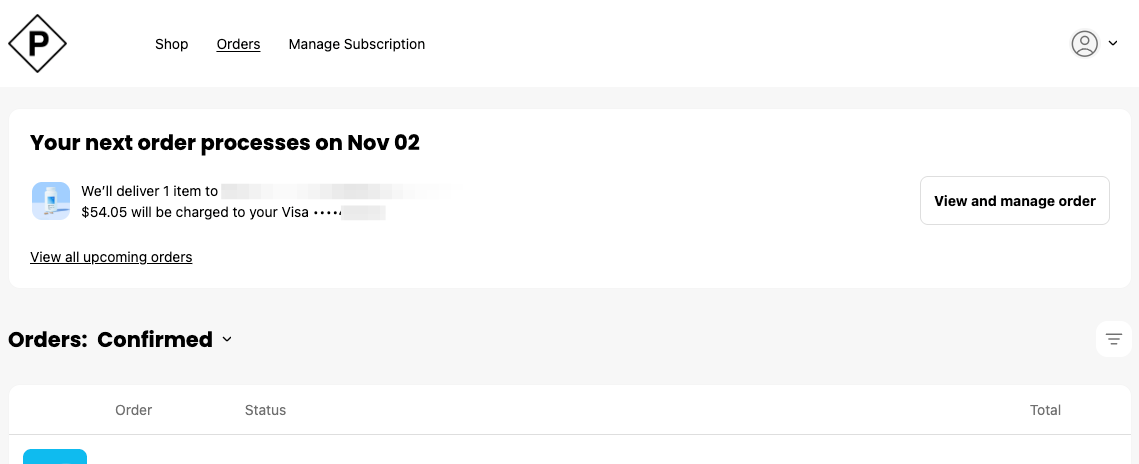
Task: Open the user account profile icon
Action: tap(1084, 44)
